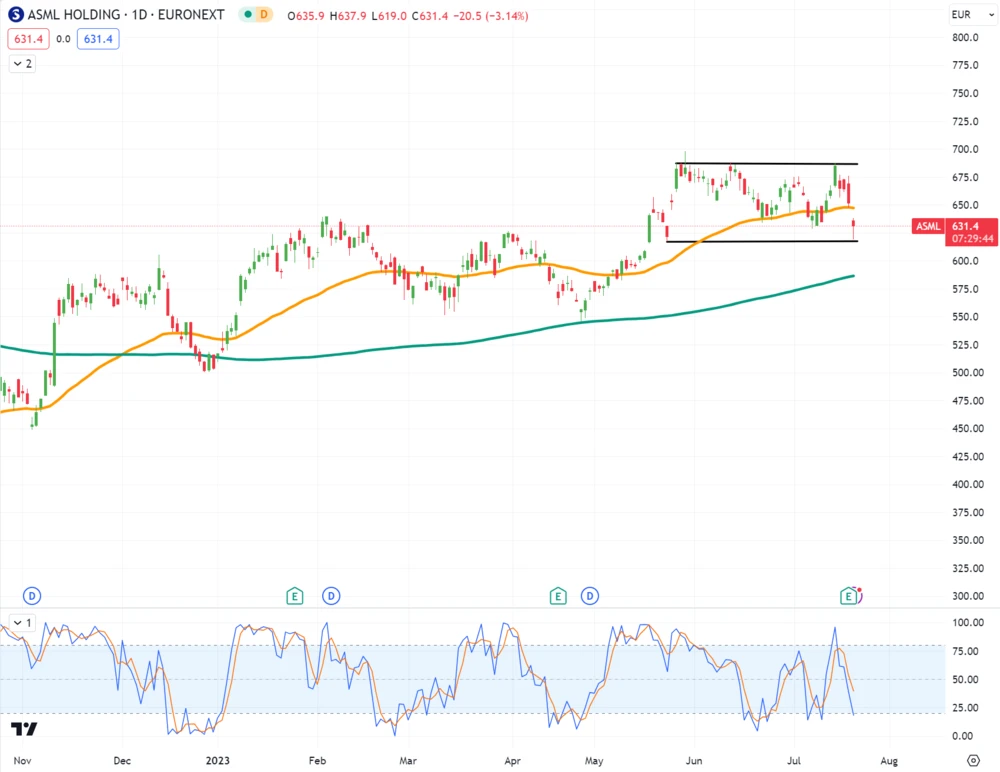The height and width of the screenshot is (772, 1000).
Task: Click the April earnings E marker
Action: [x=558, y=596]
